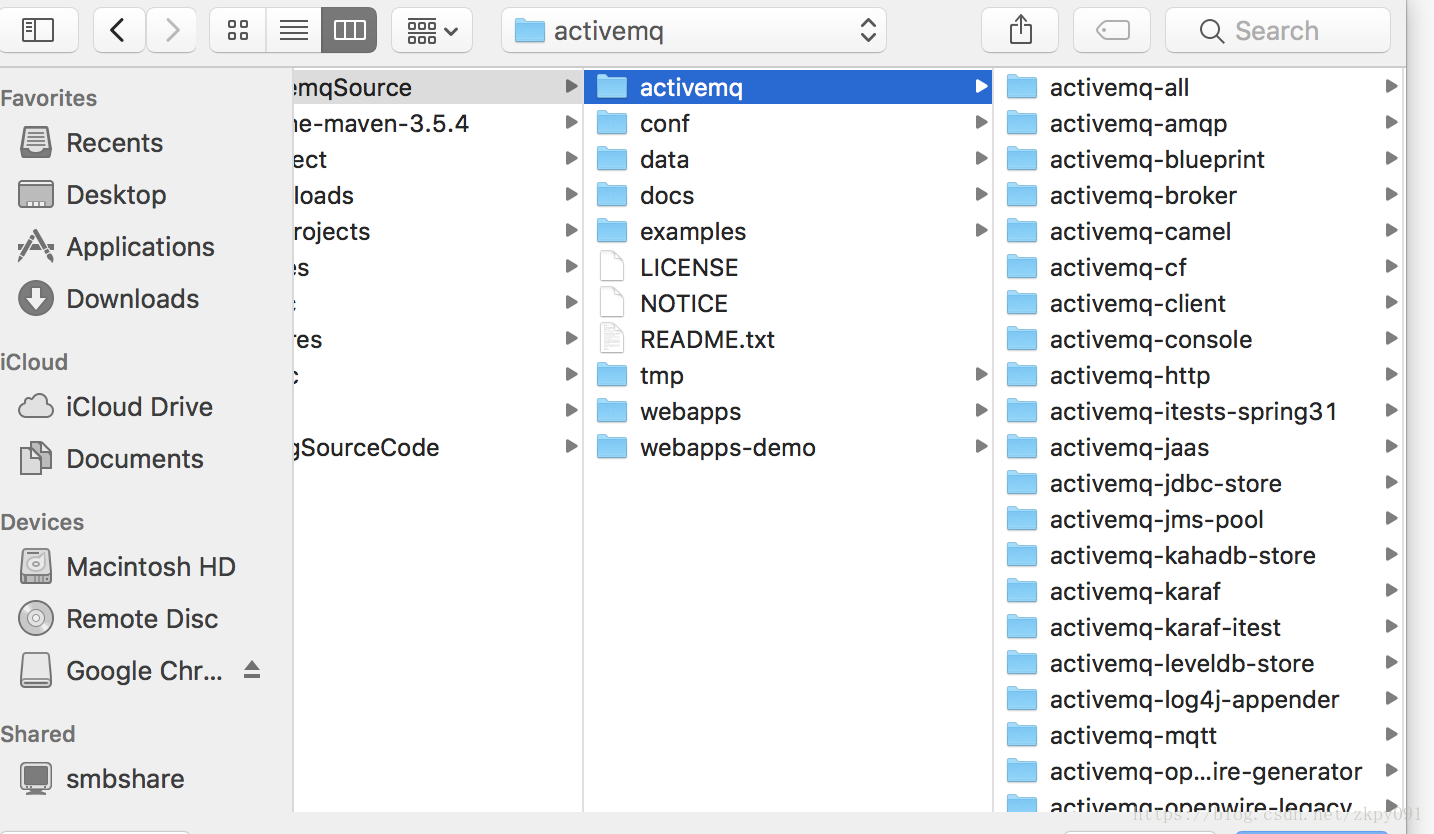The image size is (1434, 834).
Task: Click the Downloads arrow icon
Action: [x=36, y=299]
